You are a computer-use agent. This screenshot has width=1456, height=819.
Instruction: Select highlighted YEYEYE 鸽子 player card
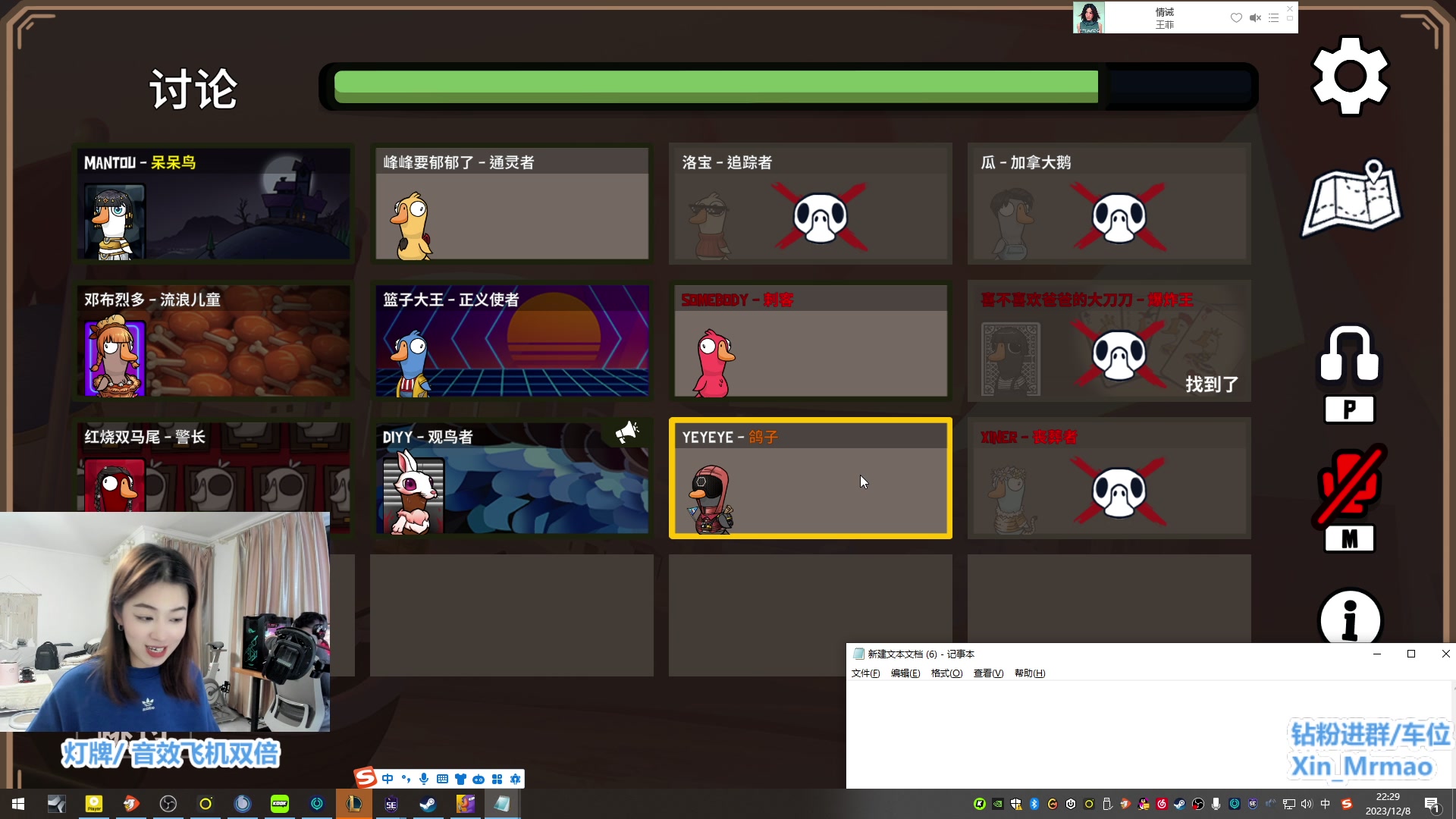(811, 478)
